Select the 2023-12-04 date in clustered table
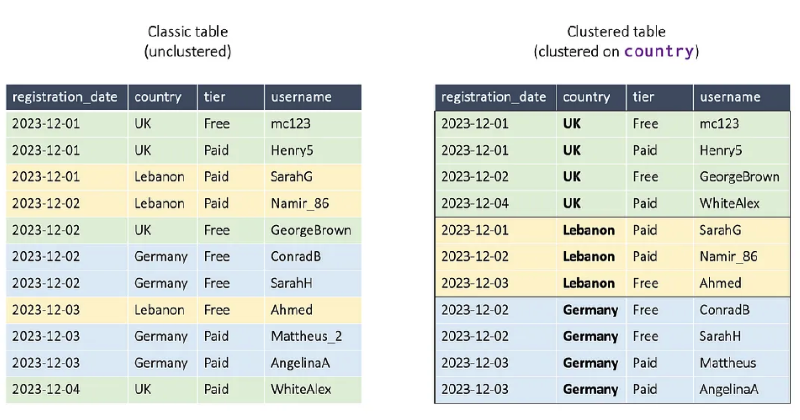 pyautogui.click(x=475, y=203)
